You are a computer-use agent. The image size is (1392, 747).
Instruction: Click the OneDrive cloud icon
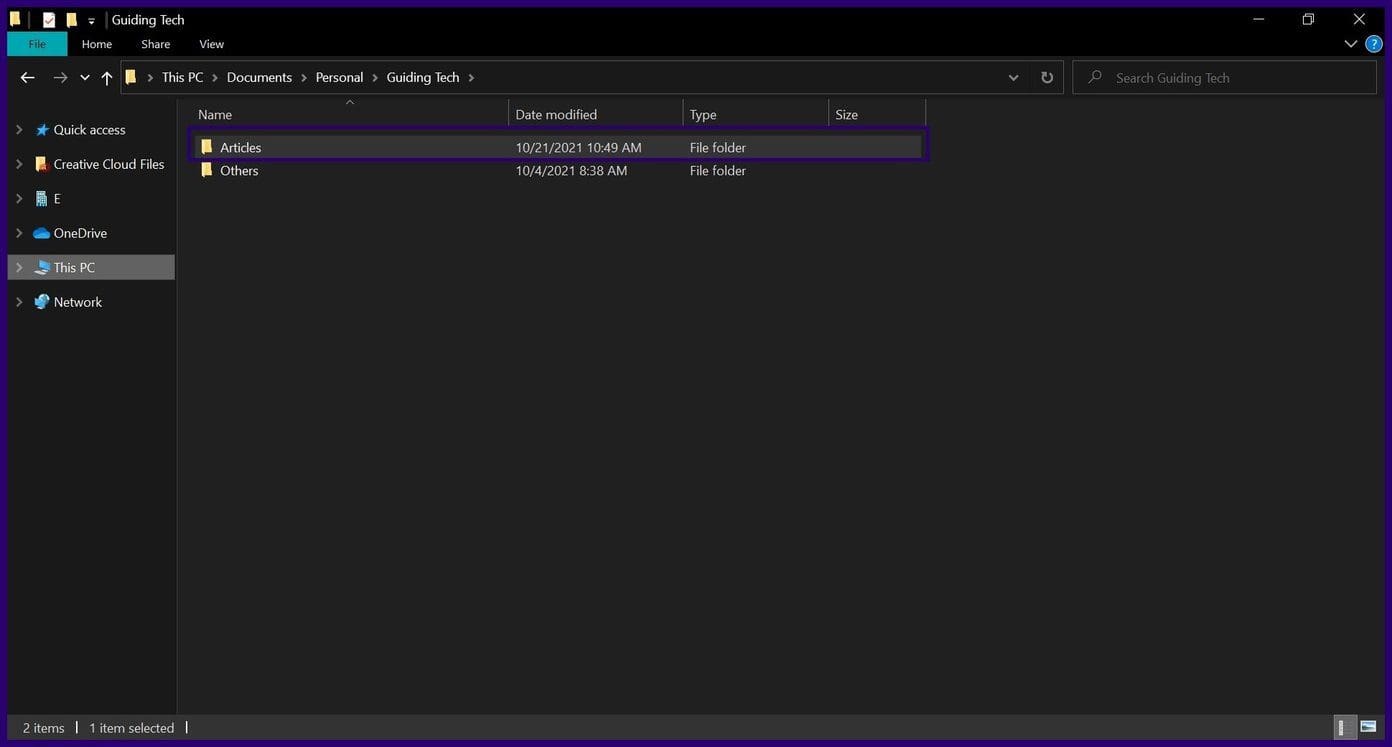tap(41, 233)
